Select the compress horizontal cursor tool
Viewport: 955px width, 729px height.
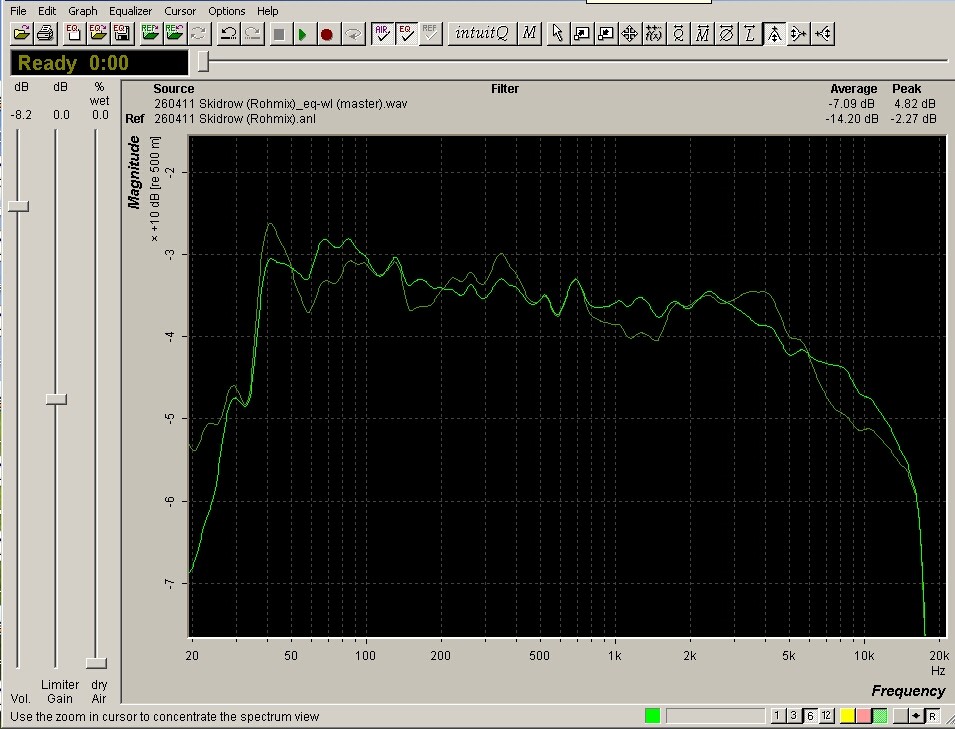click(x=823, y=33)
